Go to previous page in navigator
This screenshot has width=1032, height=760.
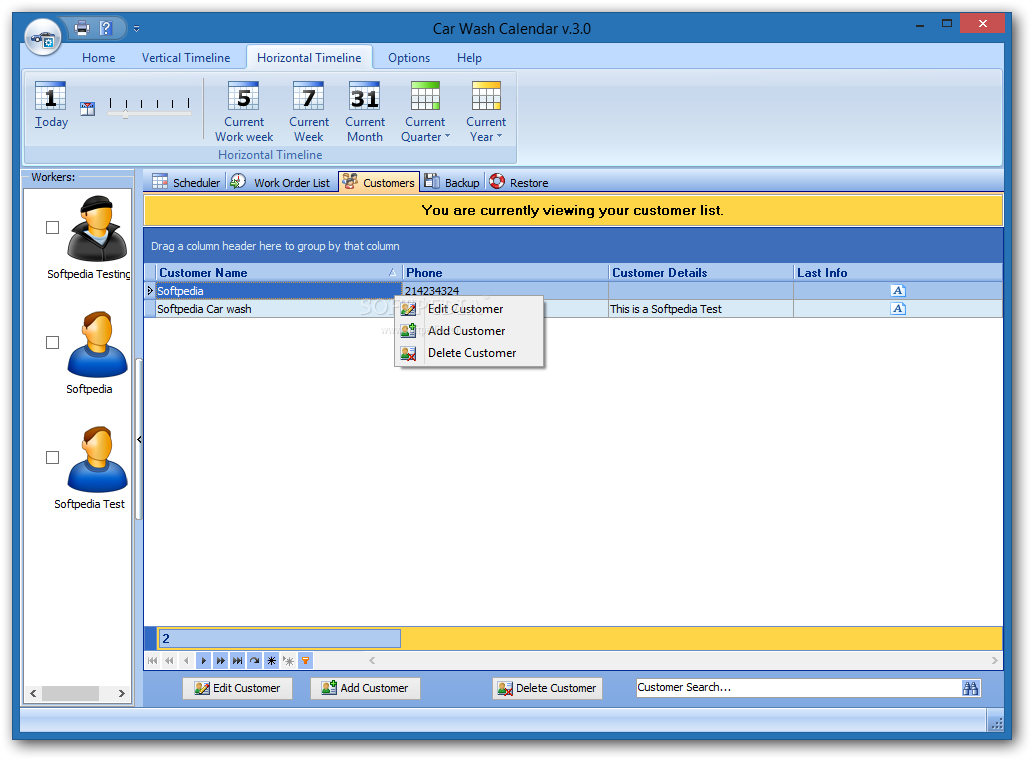pos(169,661)
